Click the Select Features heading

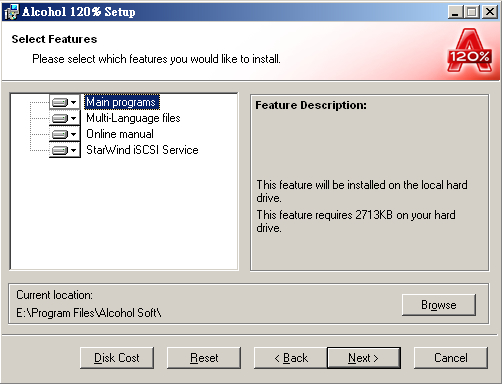[x=54, y=39]
